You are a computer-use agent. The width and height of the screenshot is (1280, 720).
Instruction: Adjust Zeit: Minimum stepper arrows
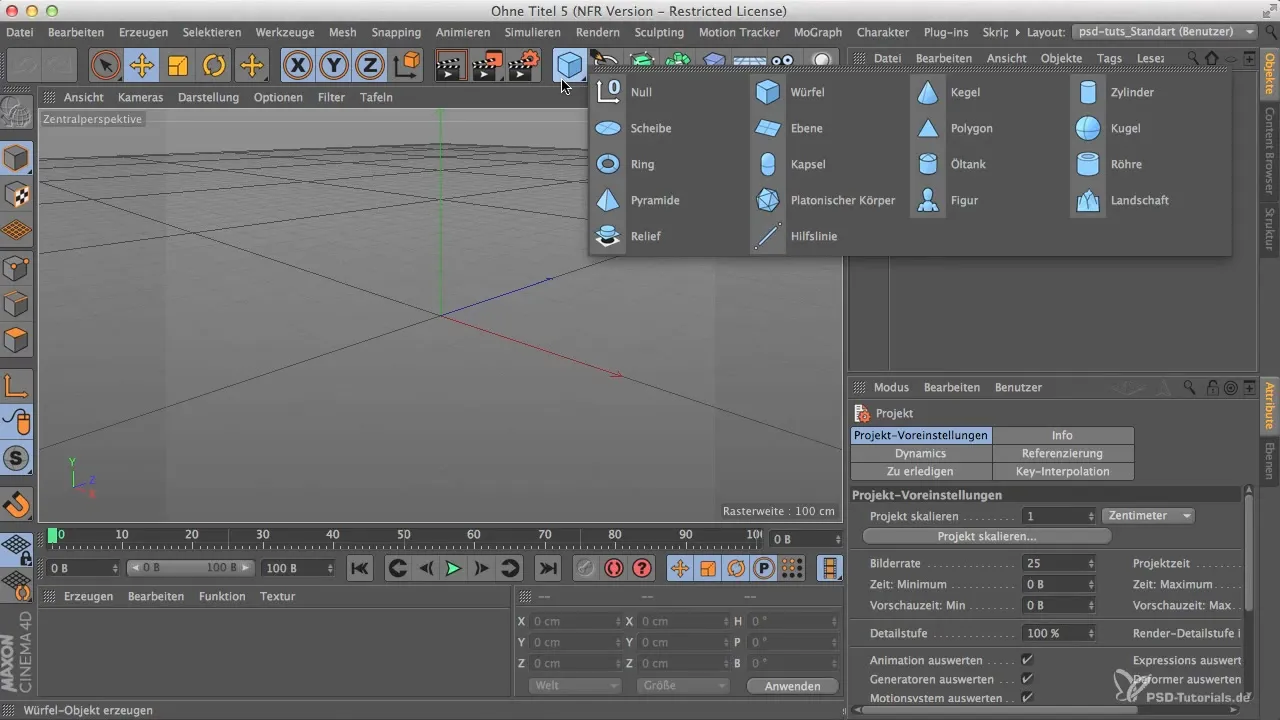point(1090,584)
